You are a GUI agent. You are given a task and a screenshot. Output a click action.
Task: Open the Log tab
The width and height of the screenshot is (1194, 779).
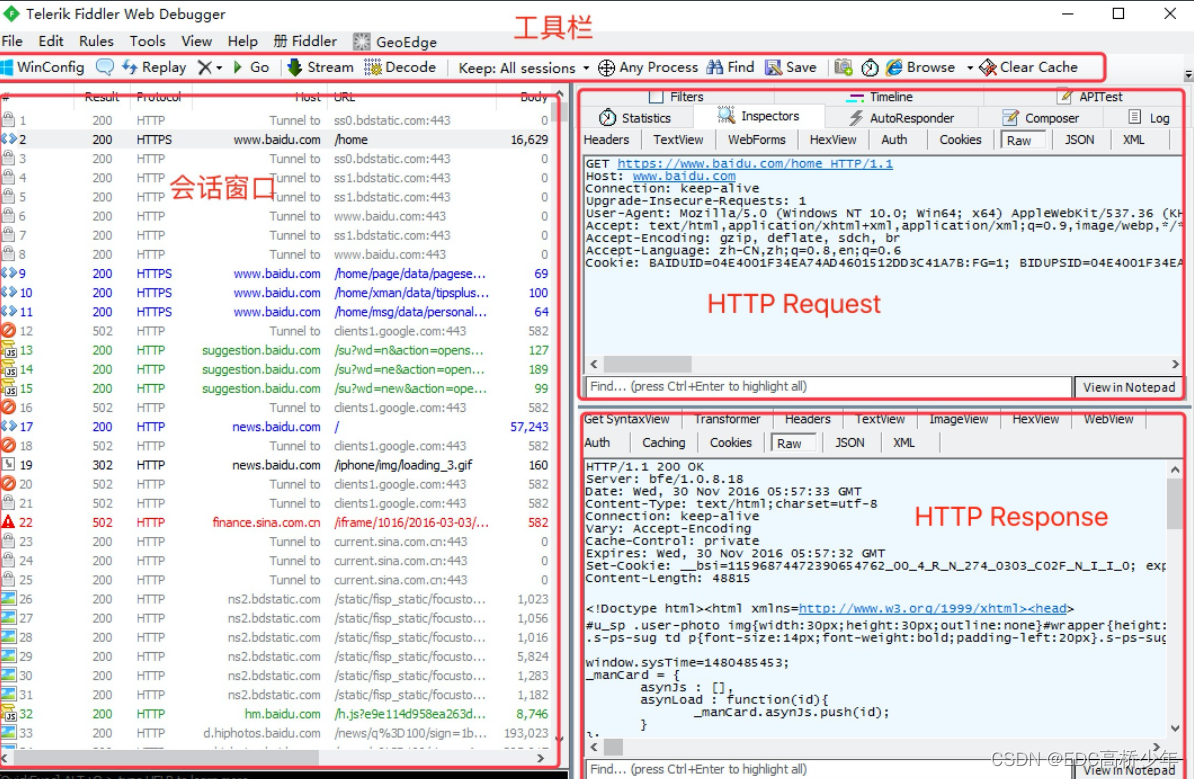(x=1149, y=118)
